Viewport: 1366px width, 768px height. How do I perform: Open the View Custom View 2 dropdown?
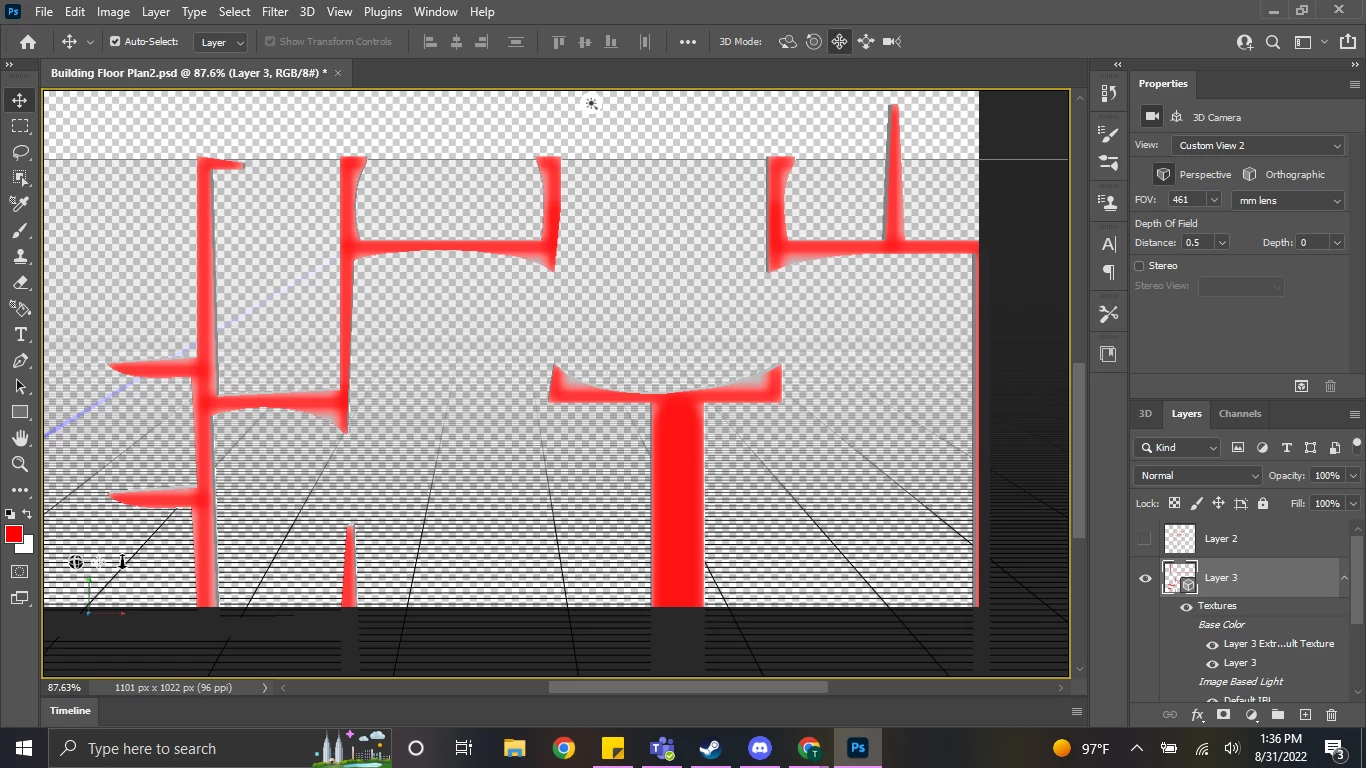(1258, 145)
